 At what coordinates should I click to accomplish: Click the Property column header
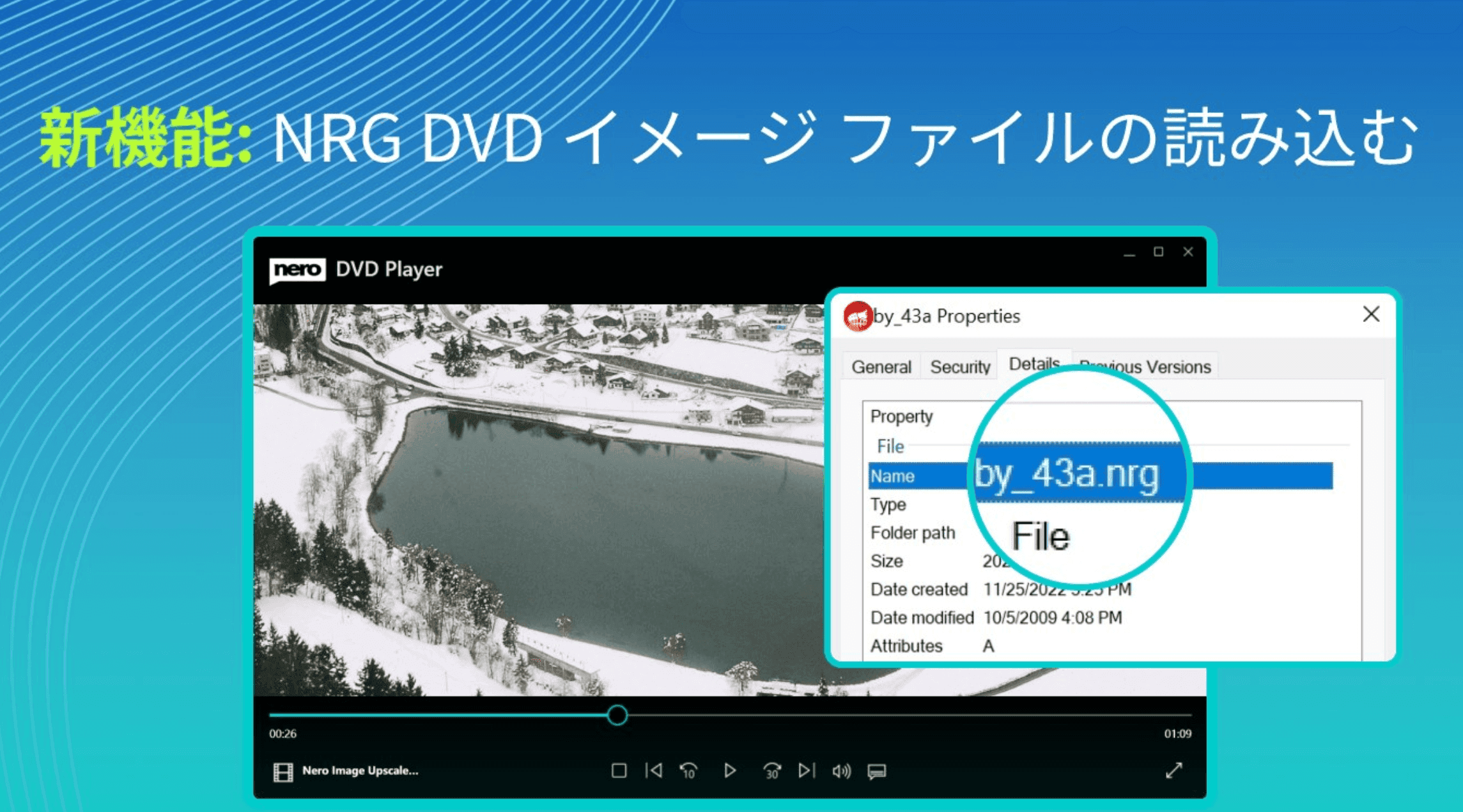pos(901,416)
